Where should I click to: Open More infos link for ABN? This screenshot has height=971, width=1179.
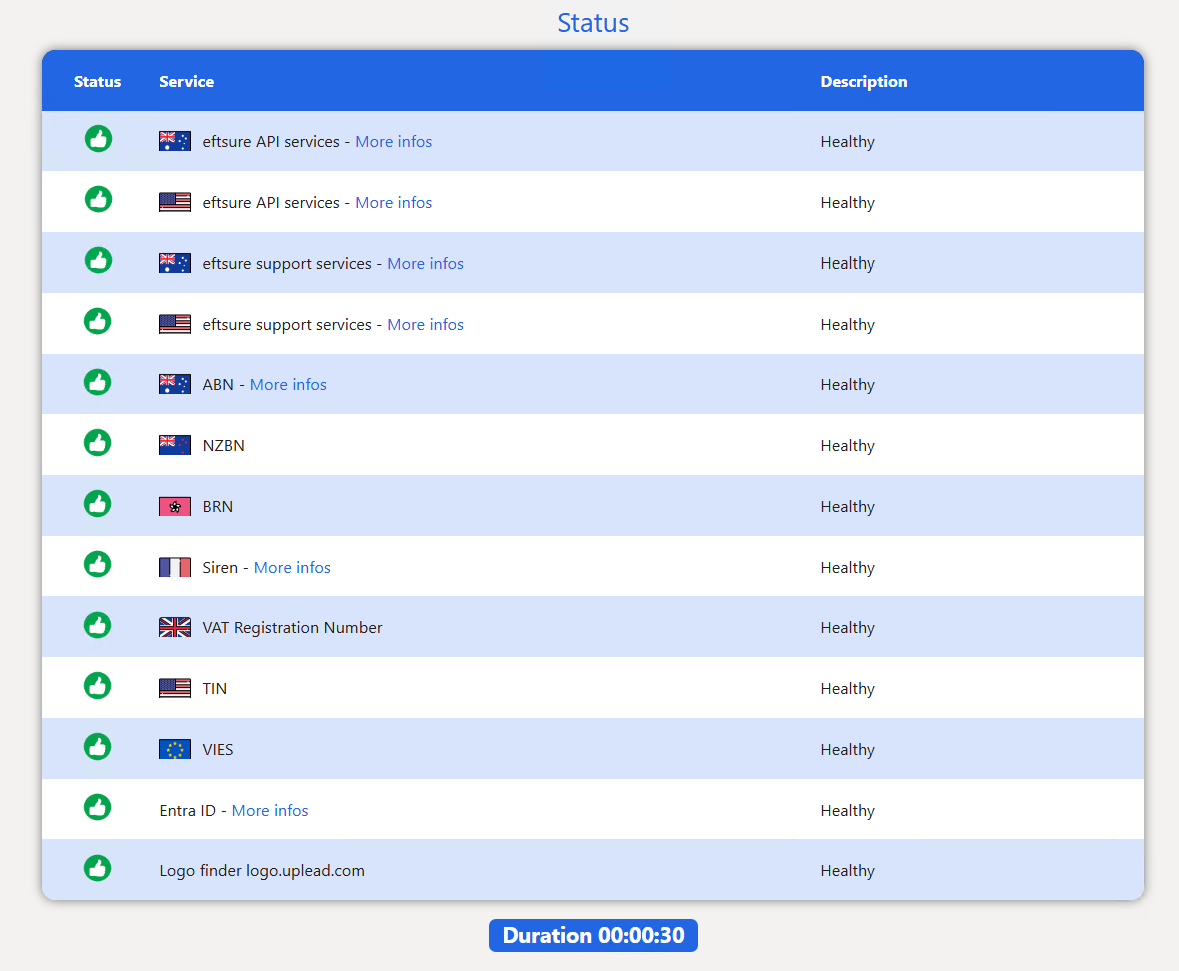click(x=288, y=384)
